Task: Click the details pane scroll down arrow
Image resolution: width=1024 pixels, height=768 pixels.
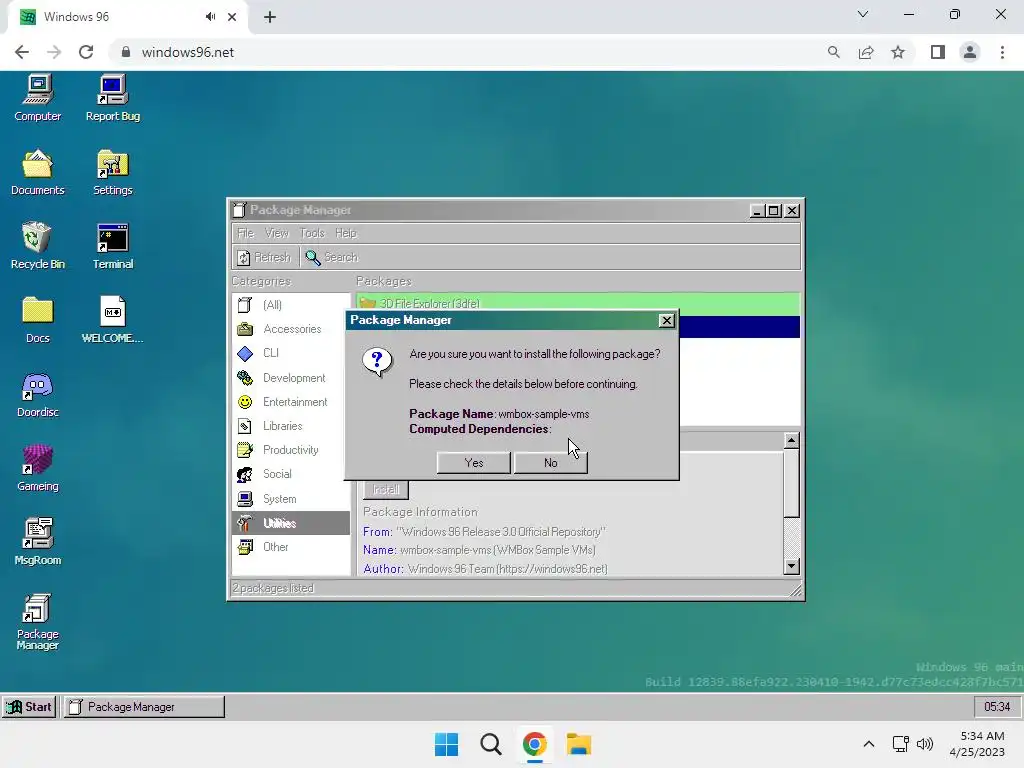Action: 791,566
